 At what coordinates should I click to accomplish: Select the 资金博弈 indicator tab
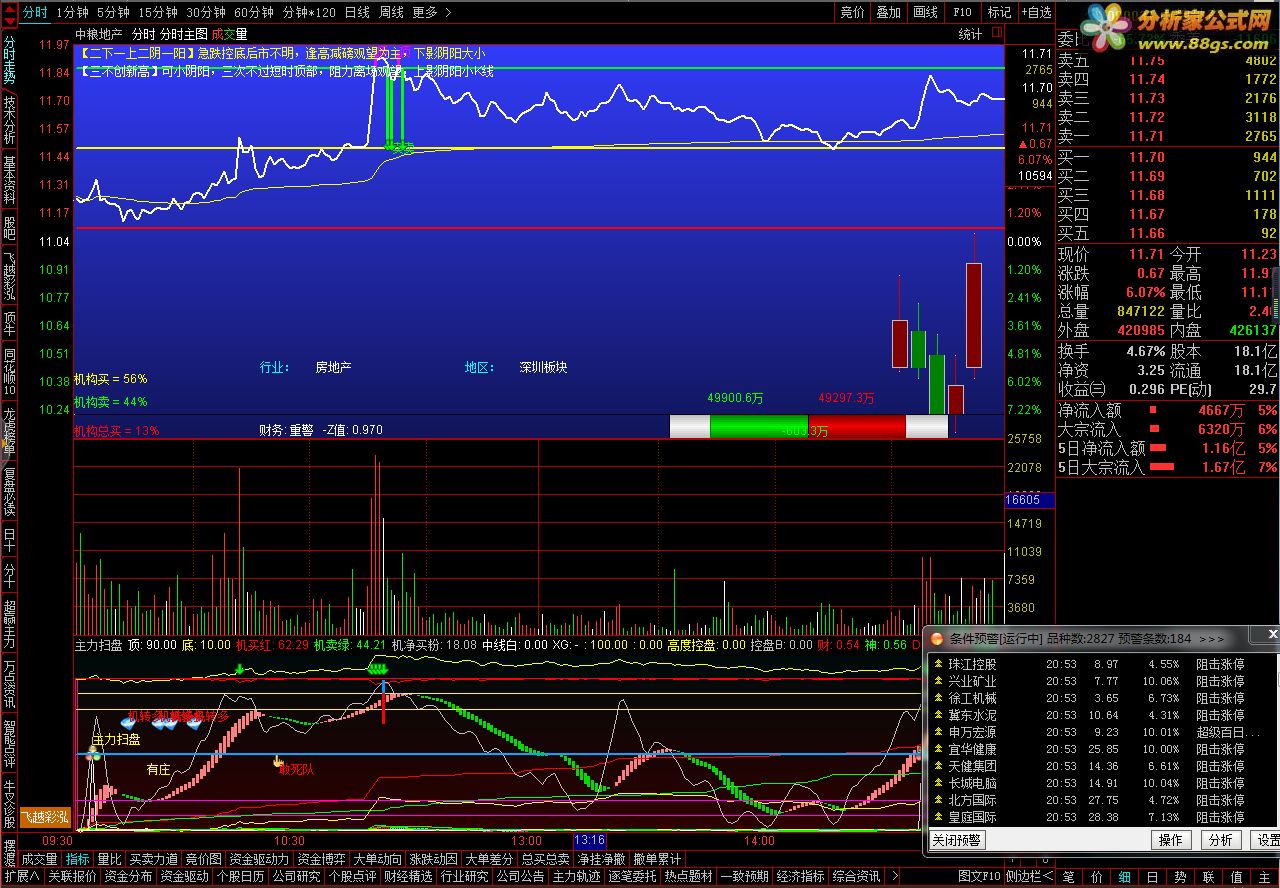coord(321,859)
